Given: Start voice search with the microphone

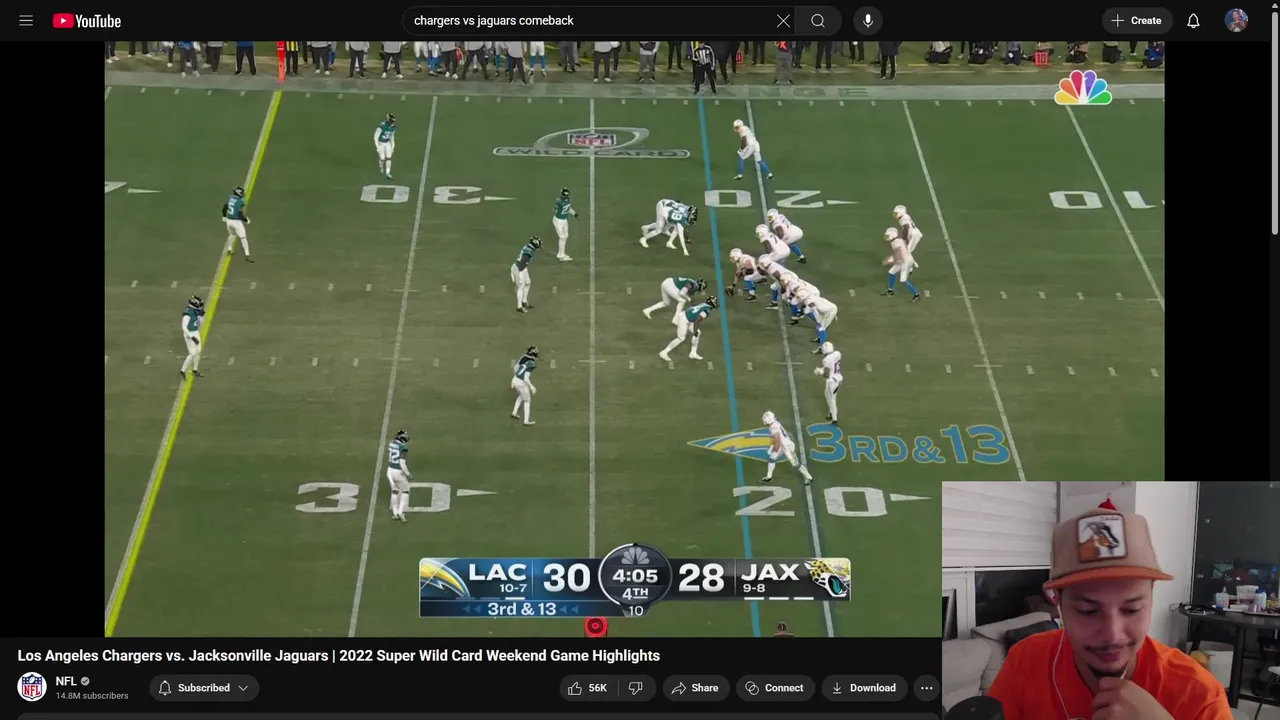Looking at the screenshot, I should (868, 20).
